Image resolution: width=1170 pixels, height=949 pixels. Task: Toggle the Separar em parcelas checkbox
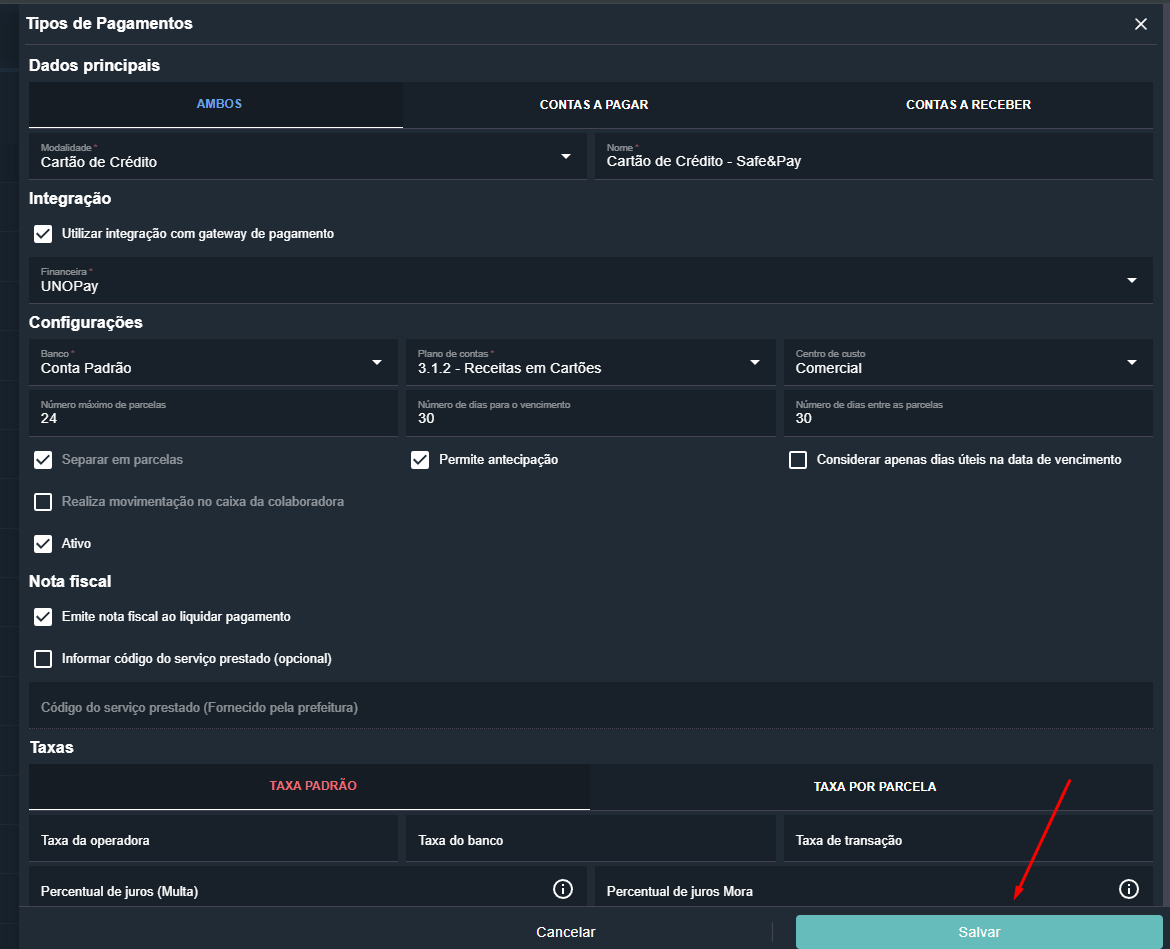43,460
